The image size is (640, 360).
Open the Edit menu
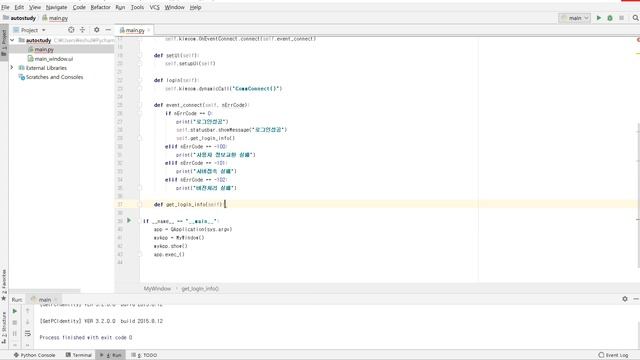[19, 7]
